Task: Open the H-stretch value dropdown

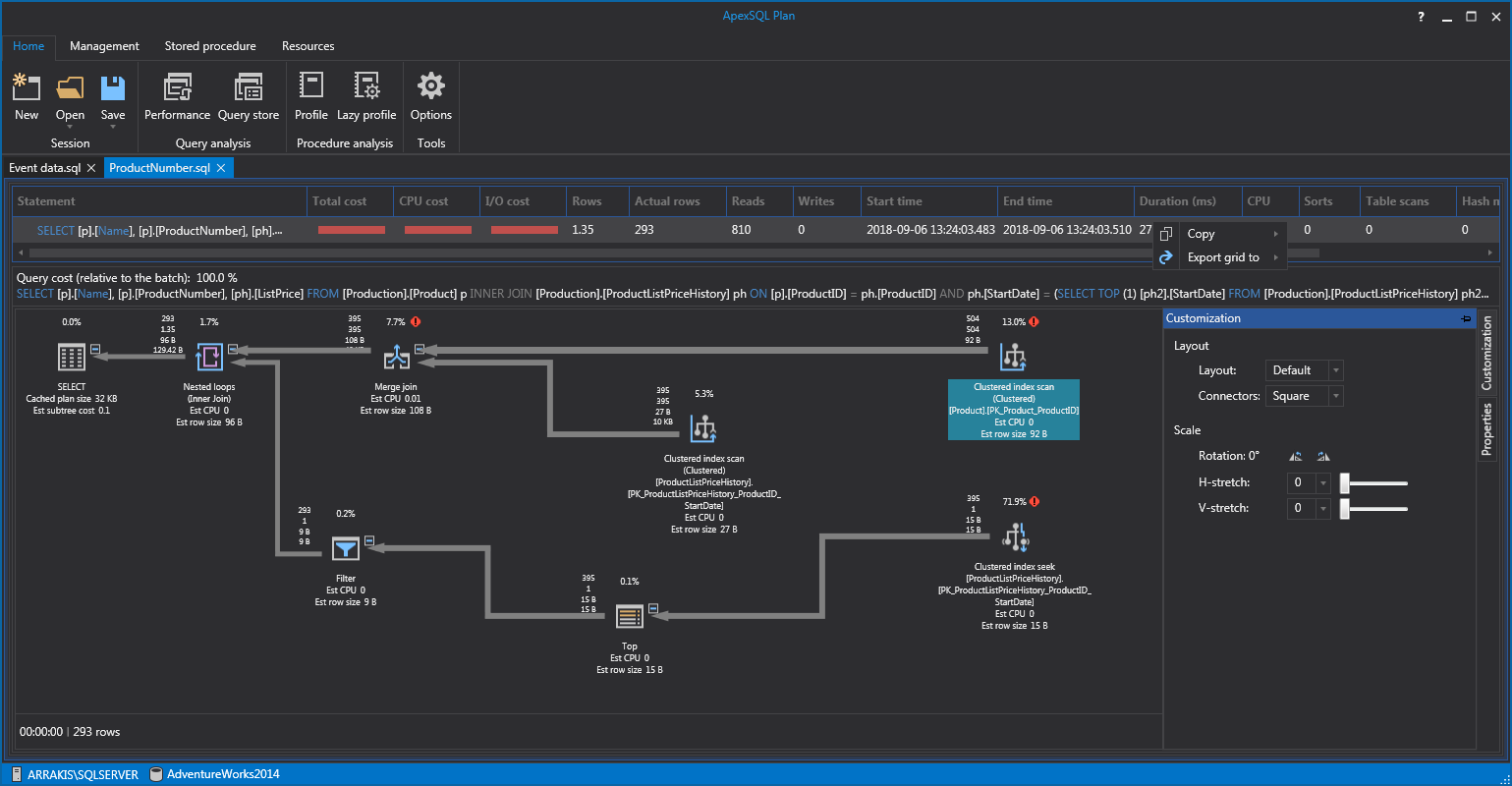Action: tap(1323, 482)
